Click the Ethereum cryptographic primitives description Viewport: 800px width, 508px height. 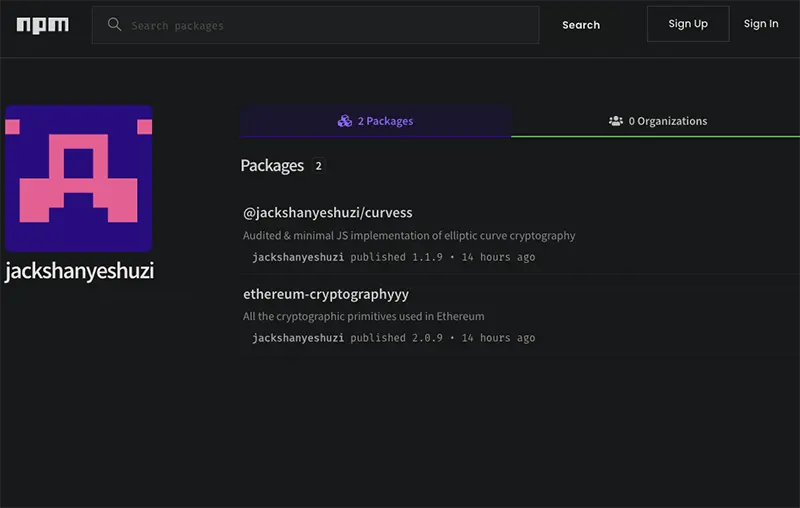[364, 316]
